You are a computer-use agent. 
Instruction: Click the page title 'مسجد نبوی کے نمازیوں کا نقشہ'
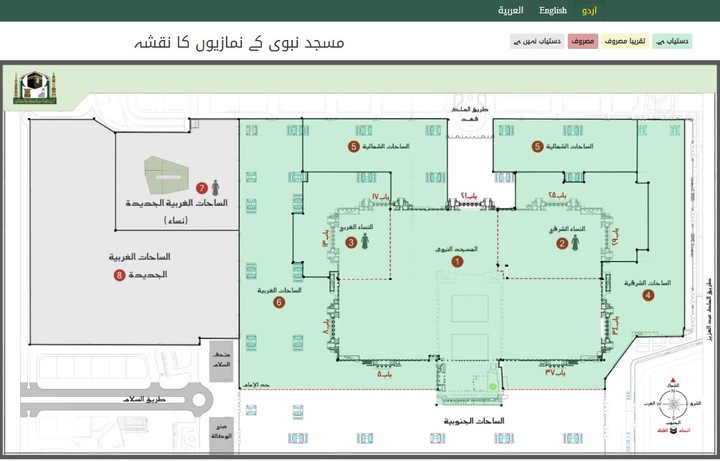[240, 42]
